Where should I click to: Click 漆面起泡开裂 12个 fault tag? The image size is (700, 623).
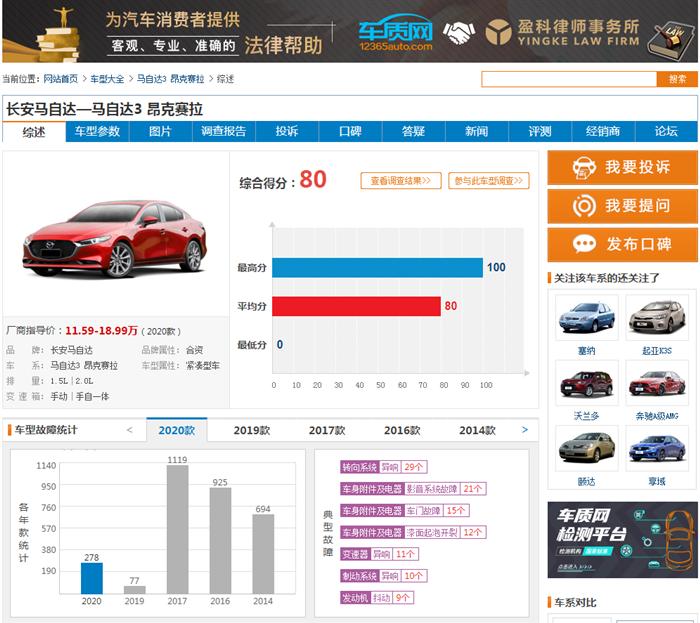413,532
